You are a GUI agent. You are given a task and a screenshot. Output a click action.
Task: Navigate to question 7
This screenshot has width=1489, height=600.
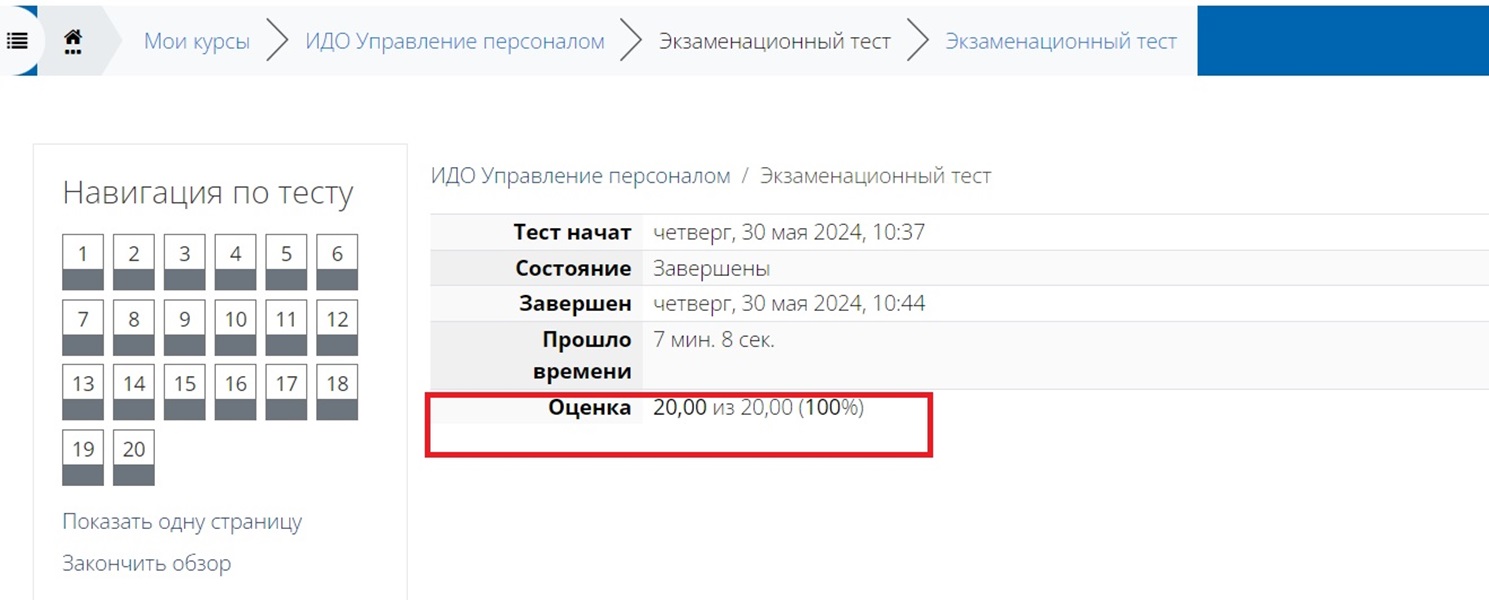[x=83, y=327]
